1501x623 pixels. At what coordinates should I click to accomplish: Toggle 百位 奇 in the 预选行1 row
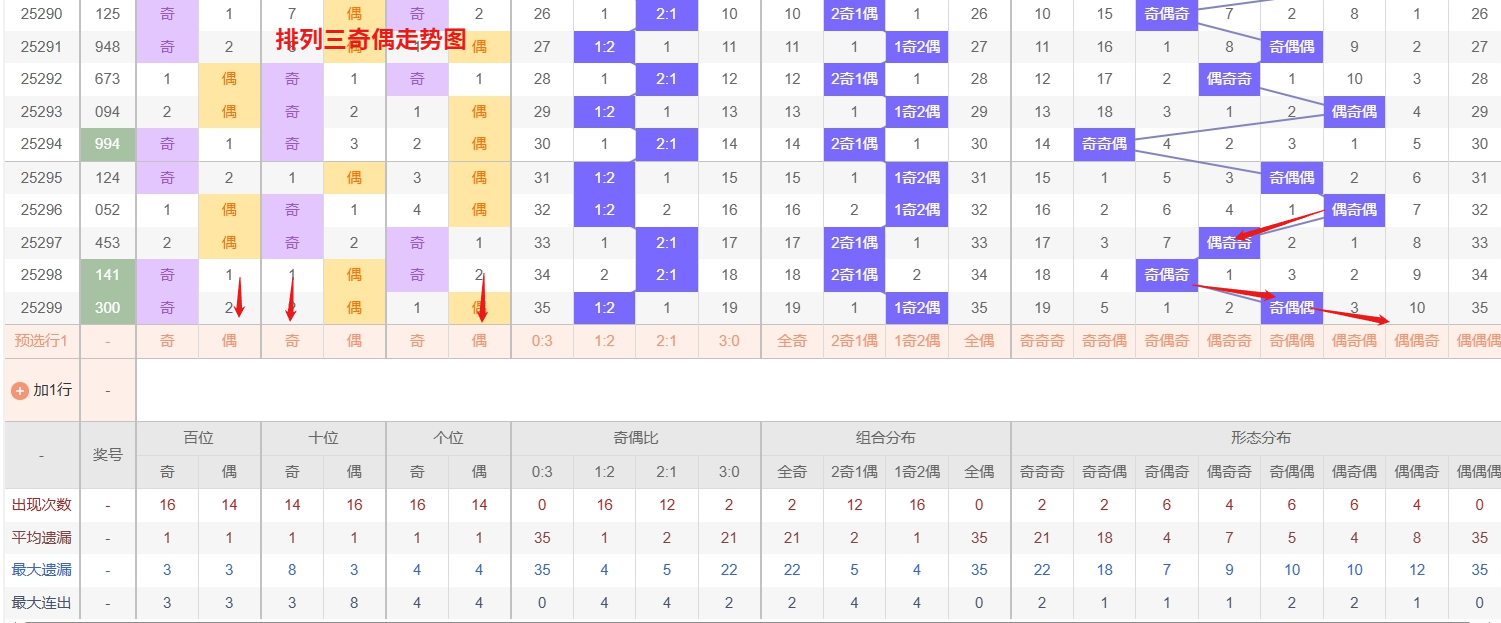point(167,341)
